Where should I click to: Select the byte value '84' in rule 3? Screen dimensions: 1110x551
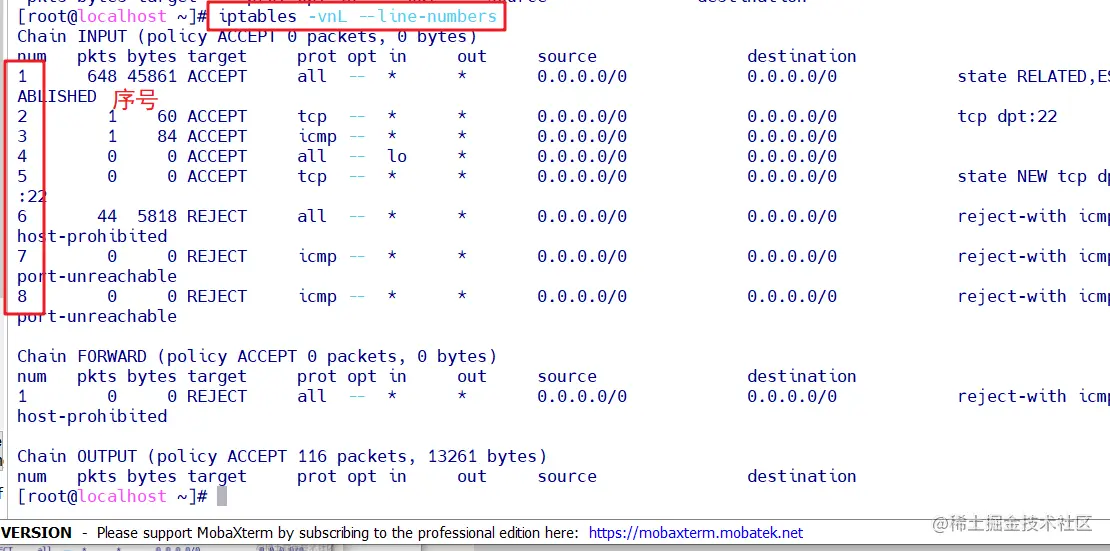(166, 136)
